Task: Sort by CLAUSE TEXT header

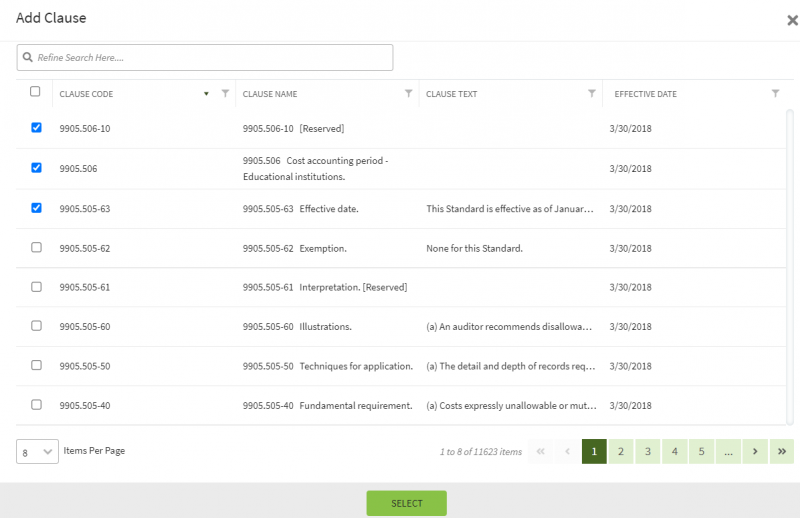Action: tap(452, 94)
